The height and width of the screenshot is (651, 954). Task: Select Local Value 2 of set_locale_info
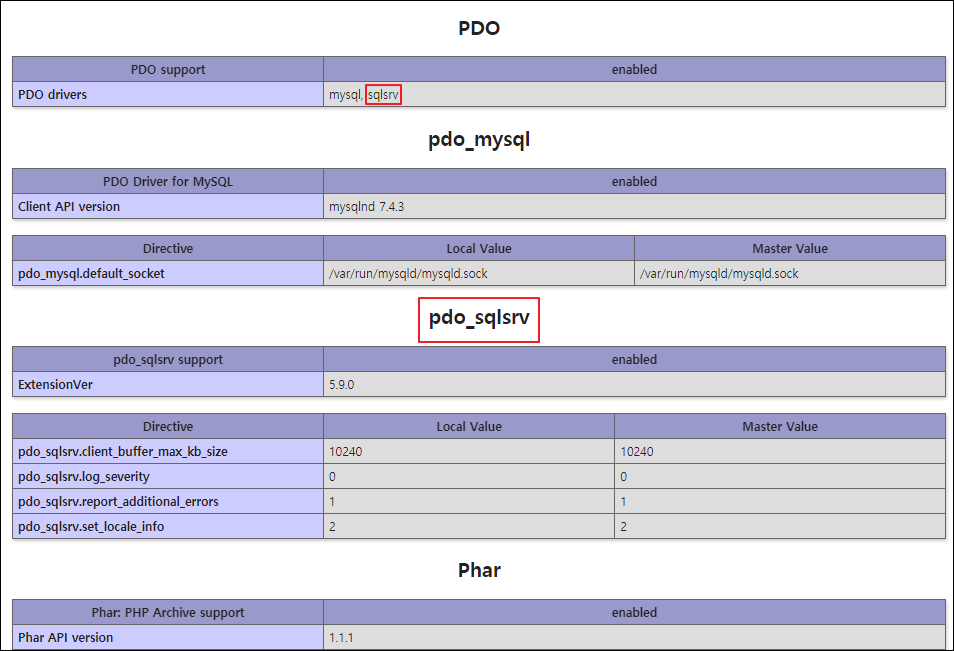click(x=332, y=526)
